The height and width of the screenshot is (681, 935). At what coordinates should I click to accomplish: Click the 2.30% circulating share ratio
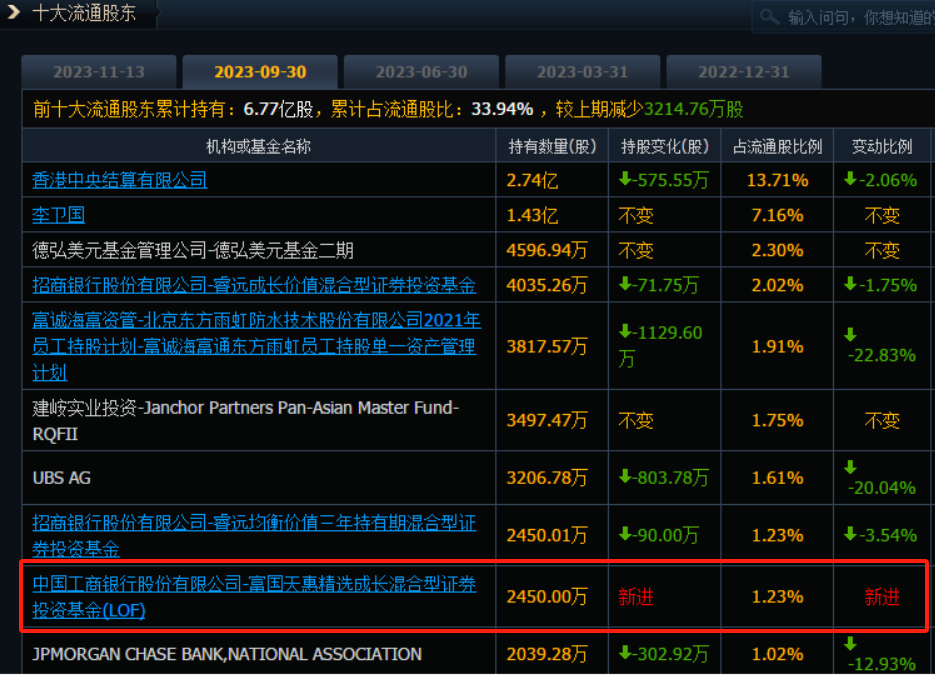click(778, 250)
